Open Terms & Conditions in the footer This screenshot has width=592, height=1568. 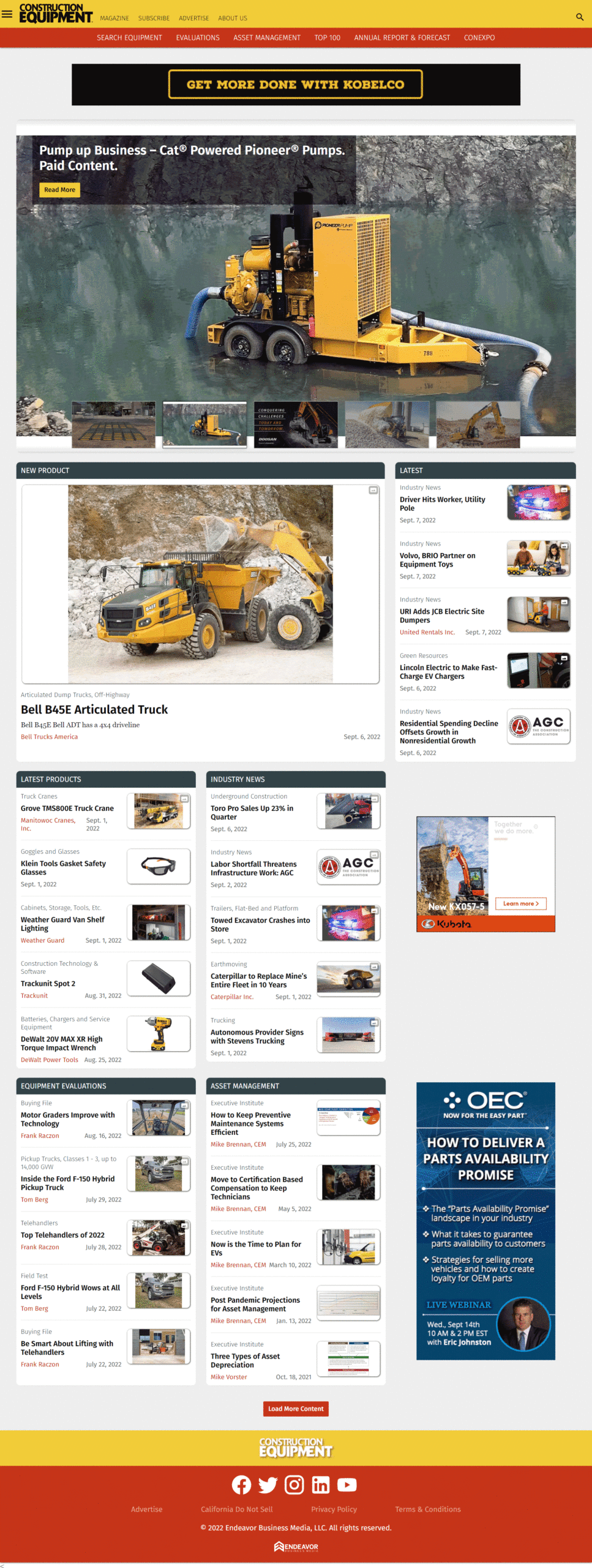428,1509
